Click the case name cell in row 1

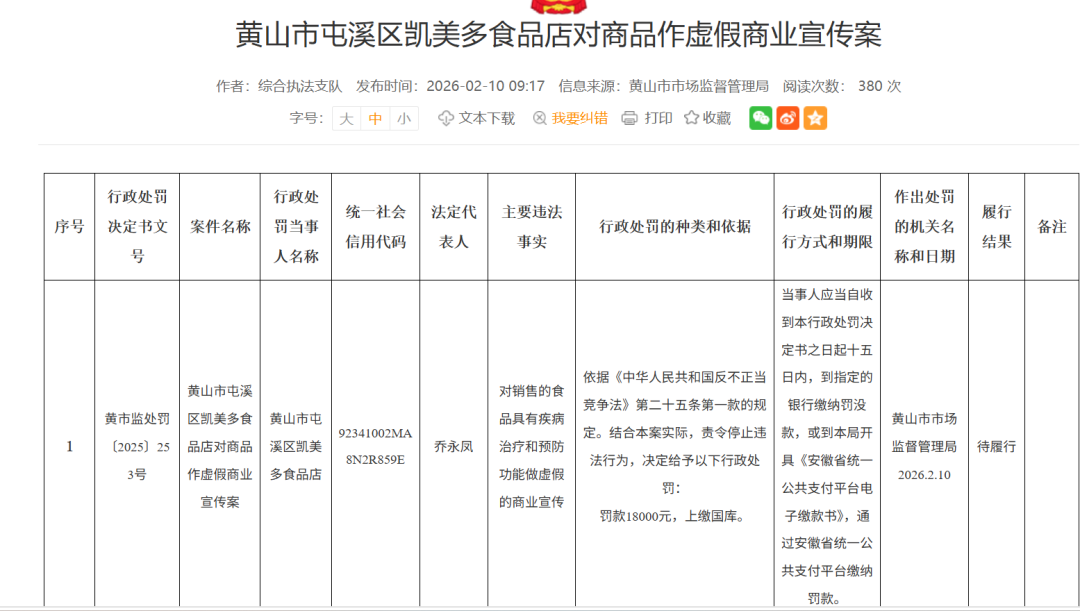220,446
